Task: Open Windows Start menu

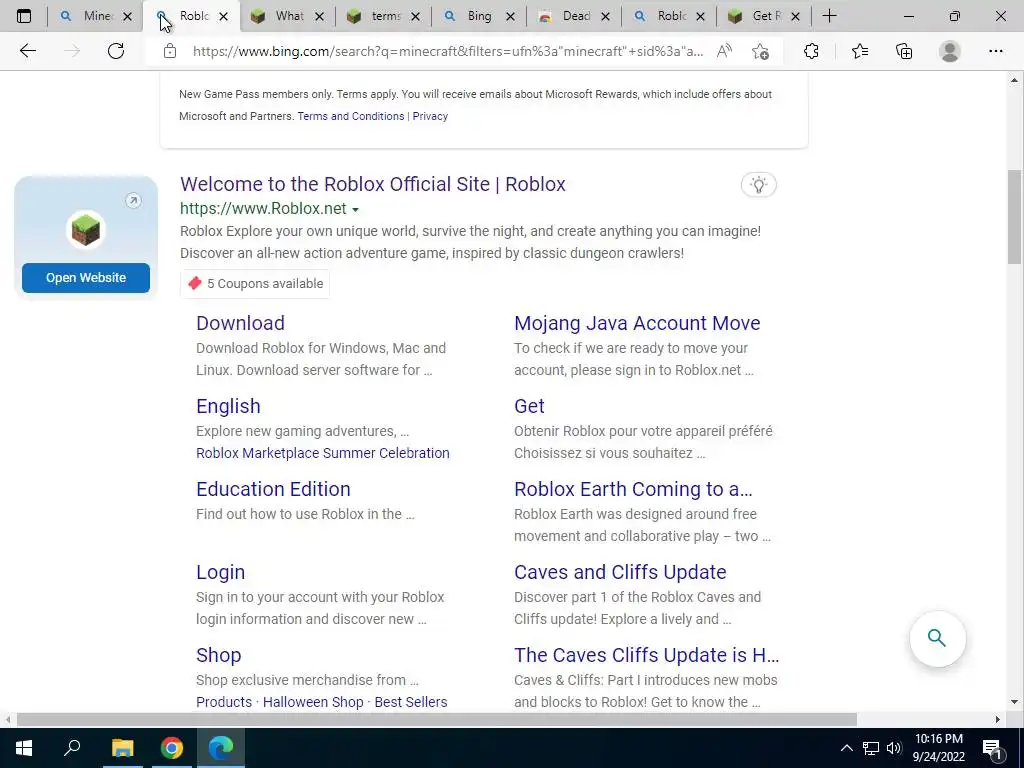Action: 24,748
